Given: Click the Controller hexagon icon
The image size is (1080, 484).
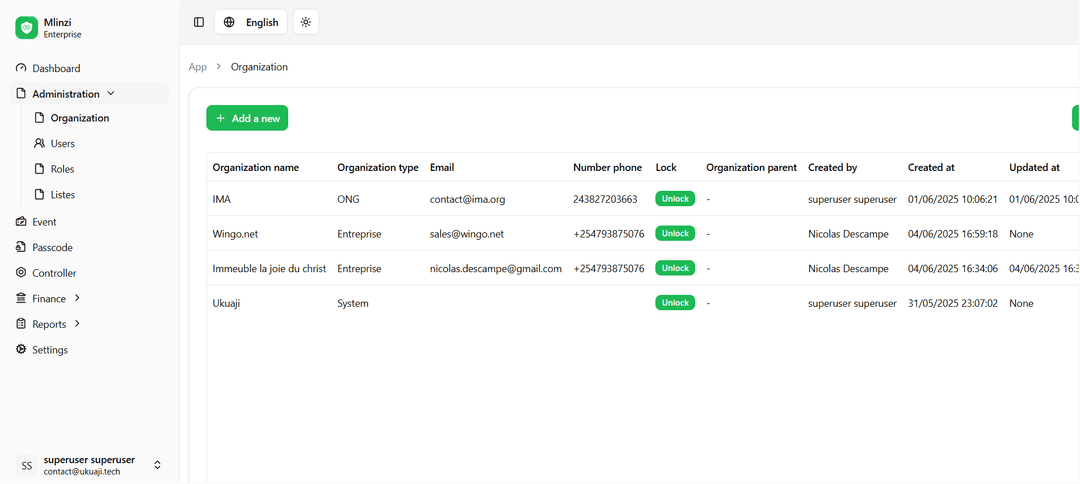Looking at the screenshot, I should click(22, 273).
